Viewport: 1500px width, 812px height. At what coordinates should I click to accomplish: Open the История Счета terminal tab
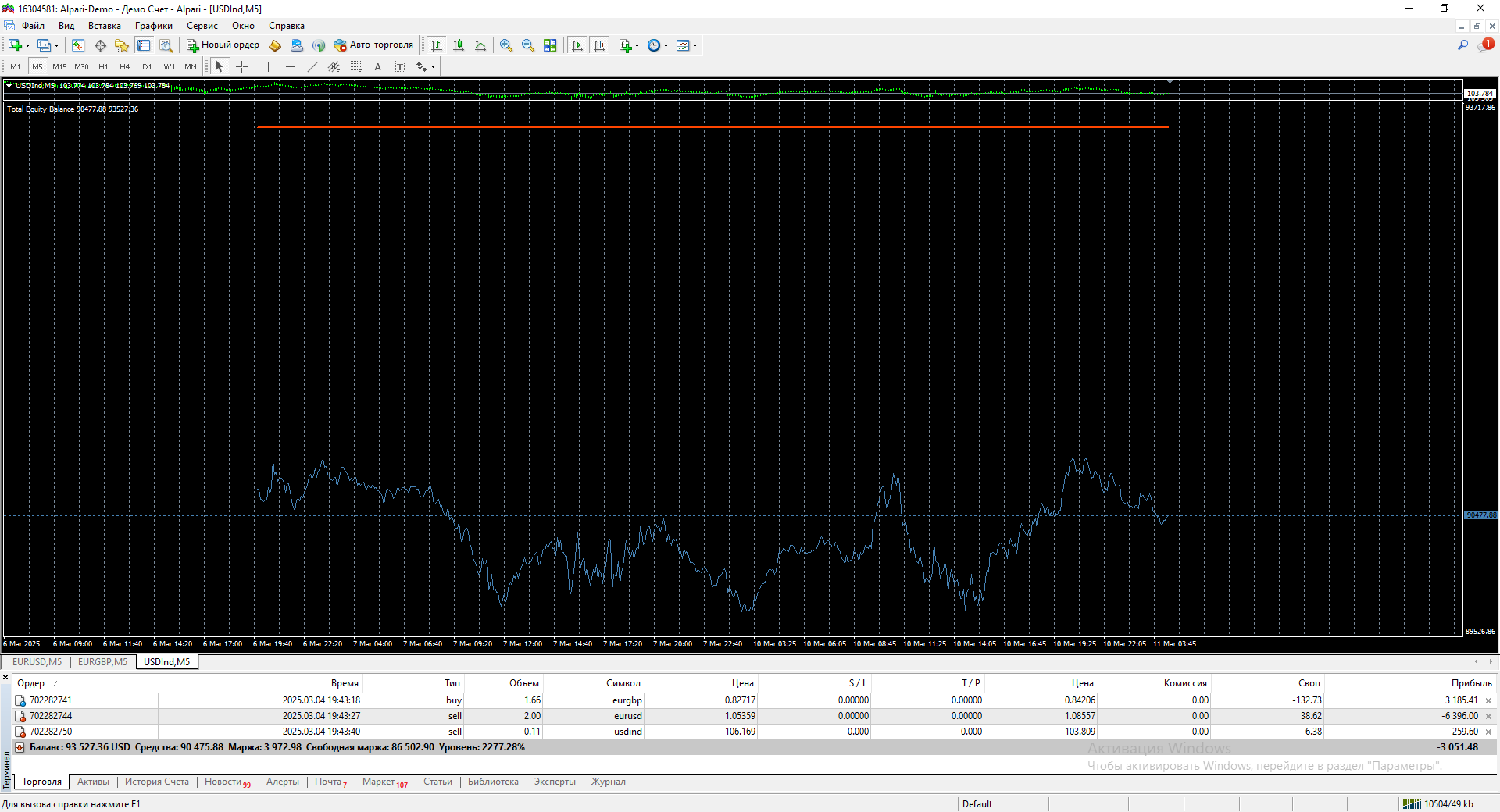[x=157, y=782]
